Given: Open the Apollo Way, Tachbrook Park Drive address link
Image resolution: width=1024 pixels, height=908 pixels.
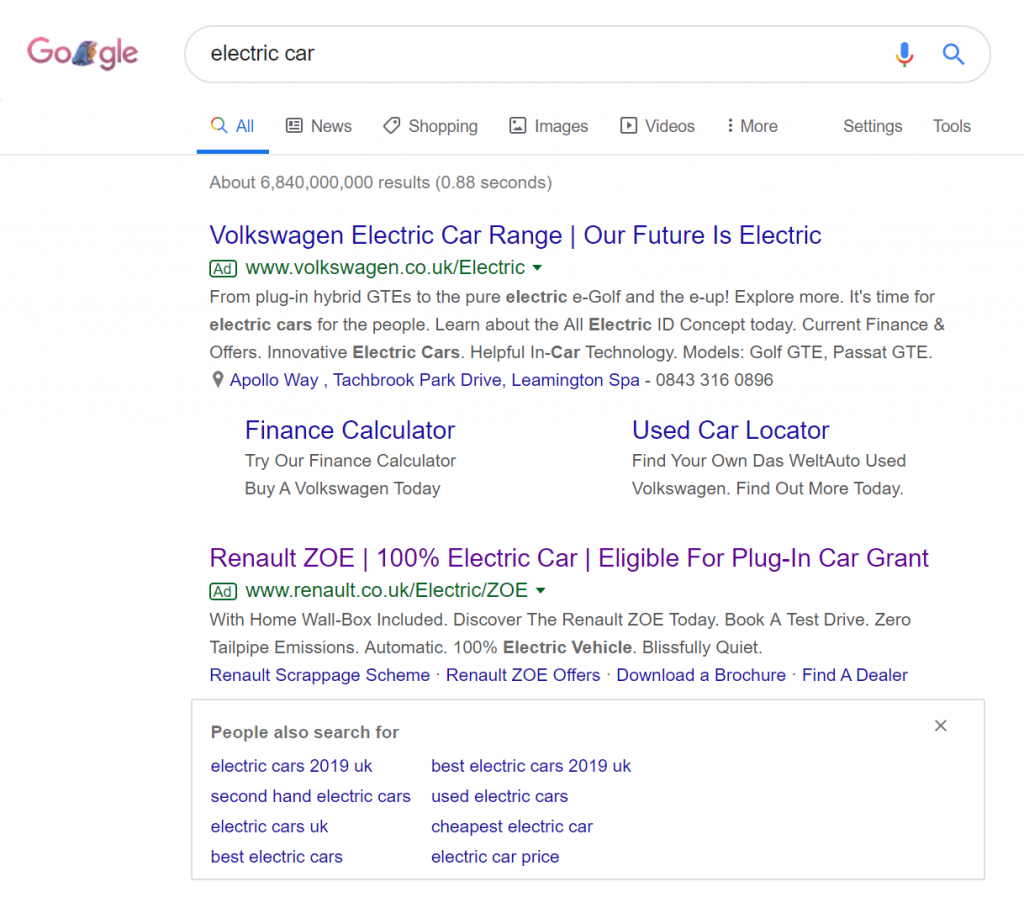Looking at the screenshot, I should 434,380.
